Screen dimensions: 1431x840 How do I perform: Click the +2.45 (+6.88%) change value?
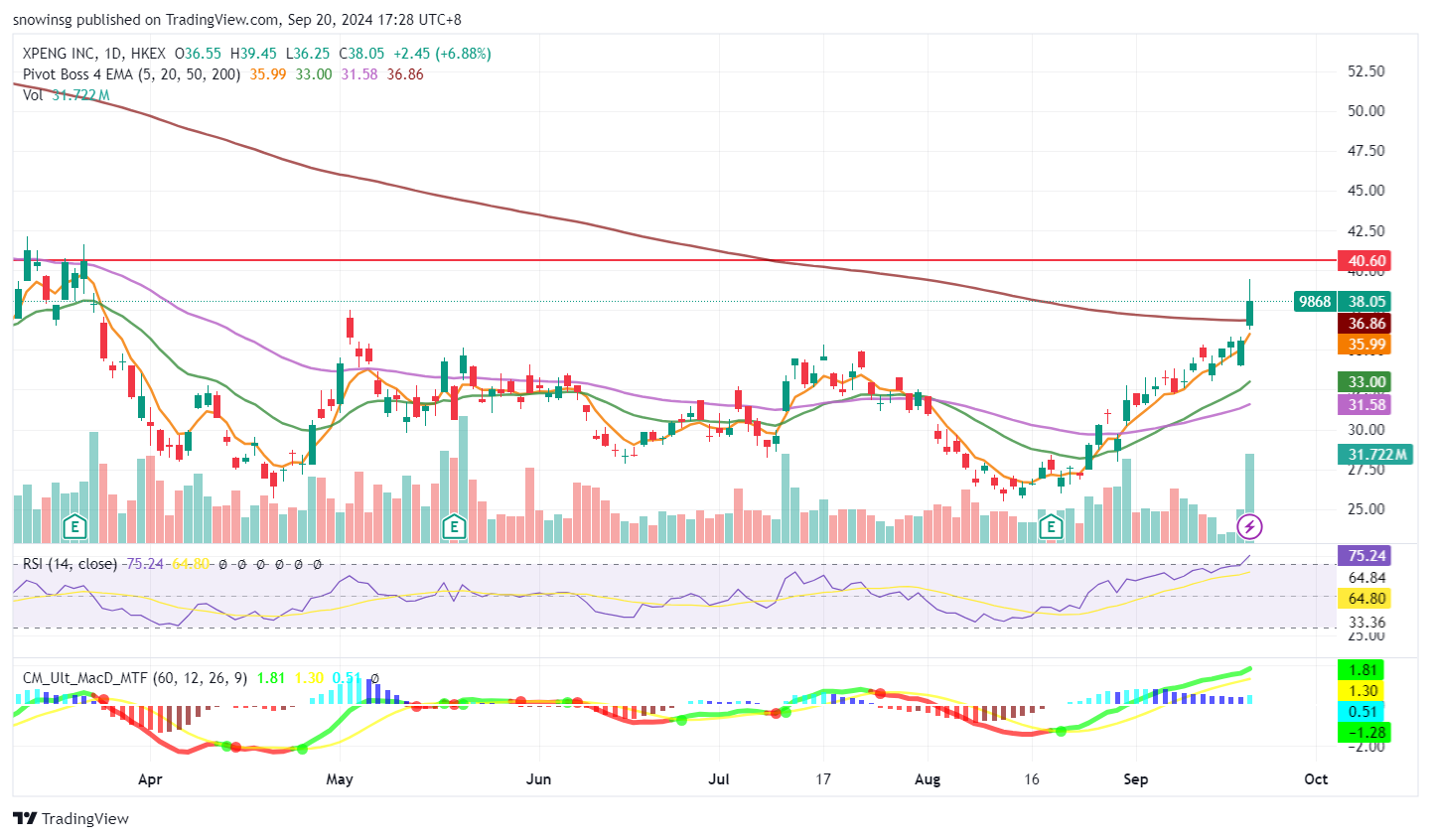click(442, 54)
